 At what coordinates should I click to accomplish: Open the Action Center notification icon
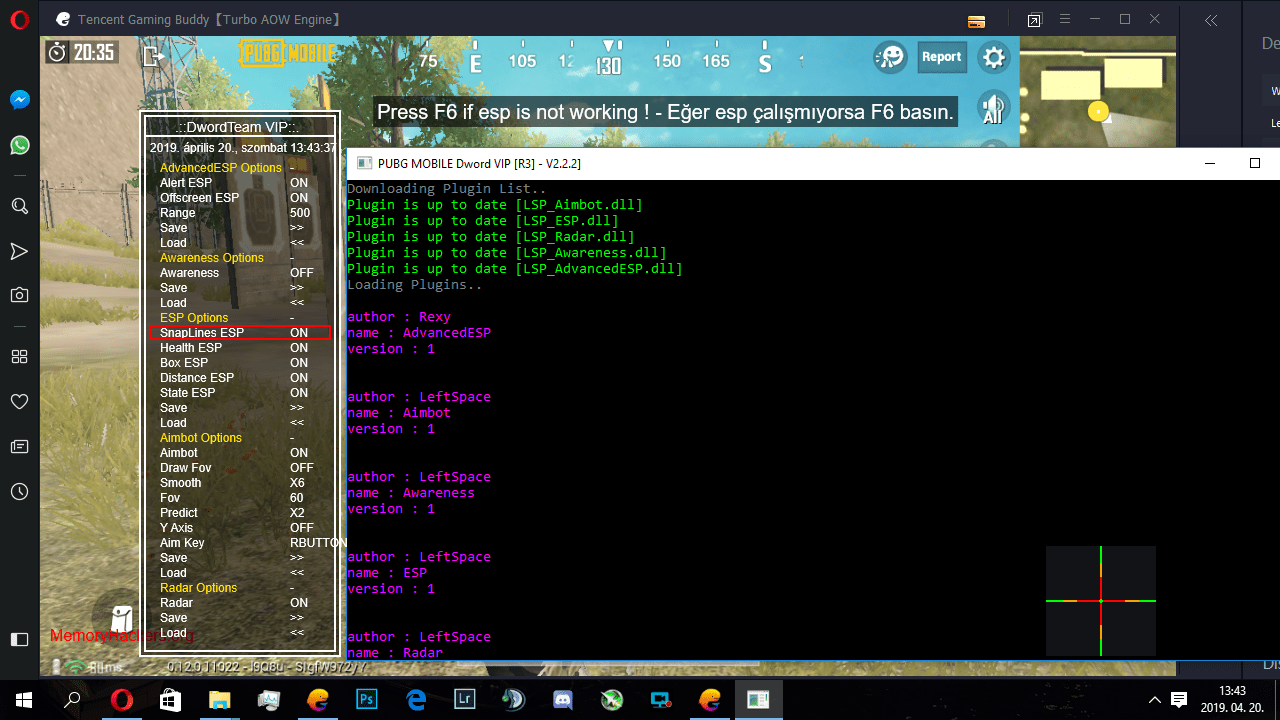point(1179,700)
